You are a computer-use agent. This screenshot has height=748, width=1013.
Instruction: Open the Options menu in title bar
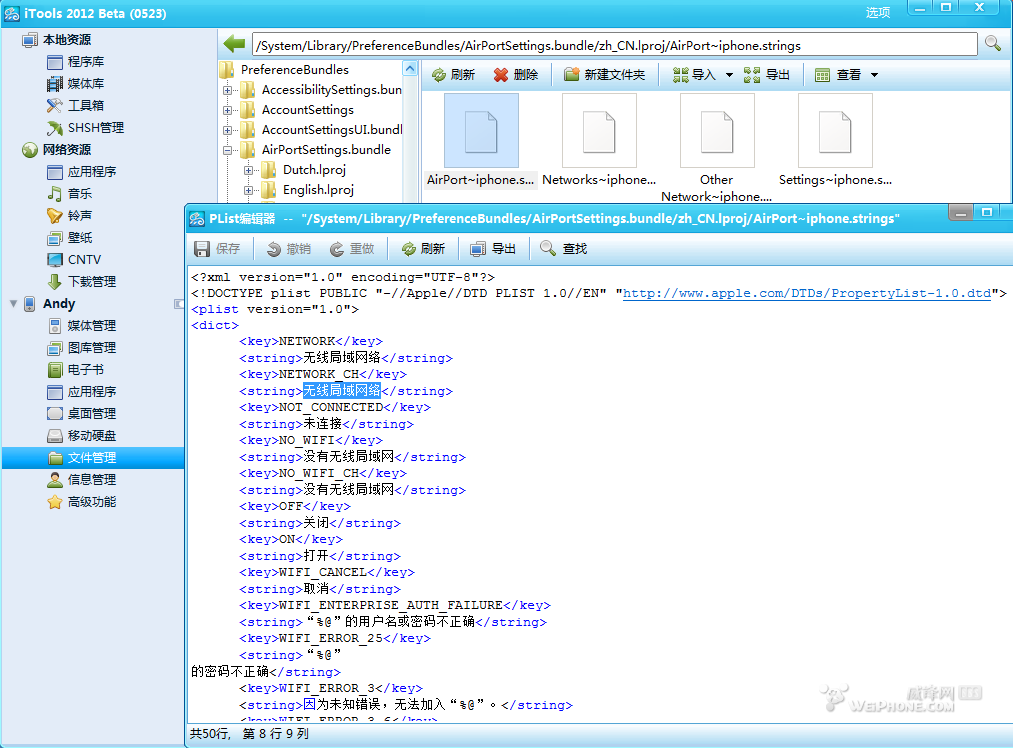coord(877,13)
